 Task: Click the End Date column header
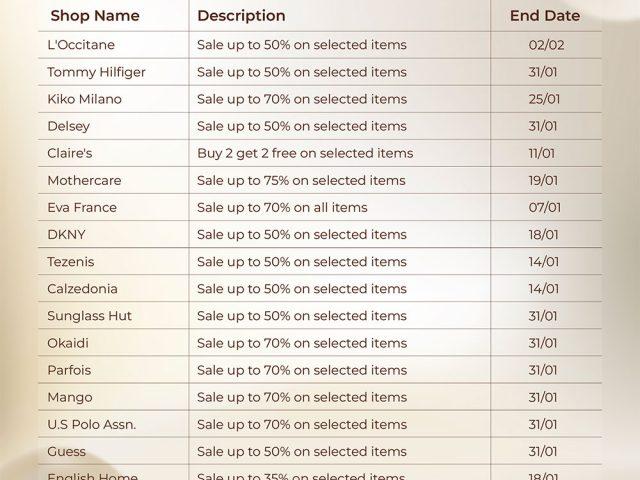click(544, 16)
